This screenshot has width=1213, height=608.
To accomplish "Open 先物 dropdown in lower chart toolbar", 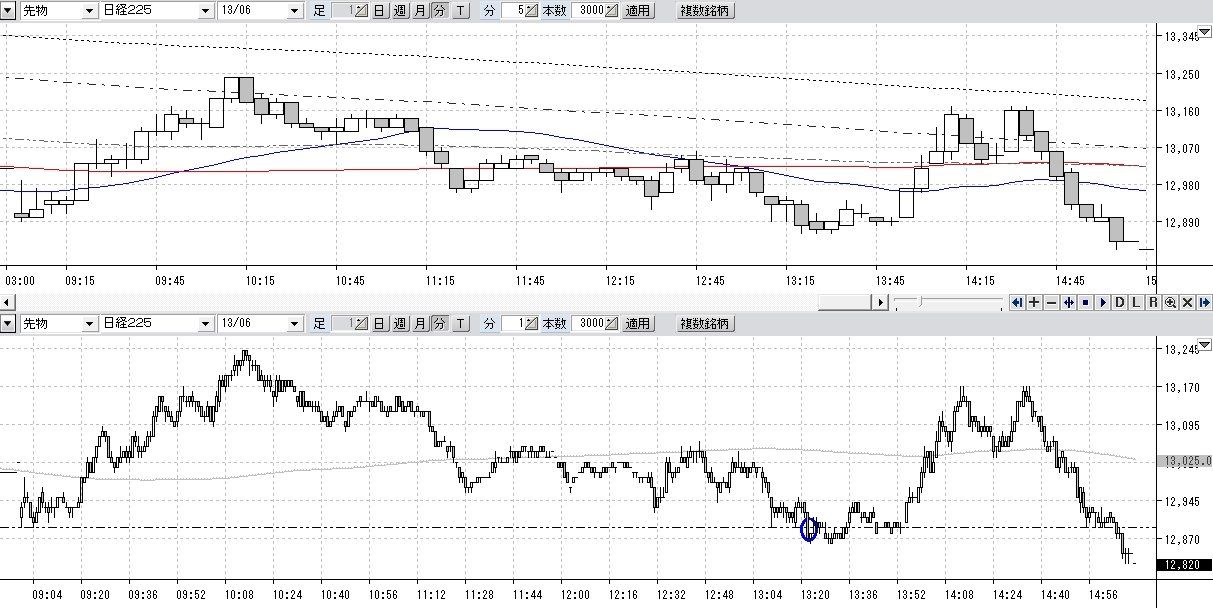I will coord(91,324).
